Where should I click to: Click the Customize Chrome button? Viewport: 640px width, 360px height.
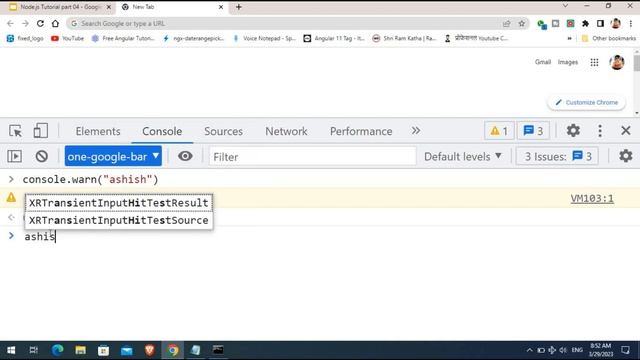tap(587, 102)
